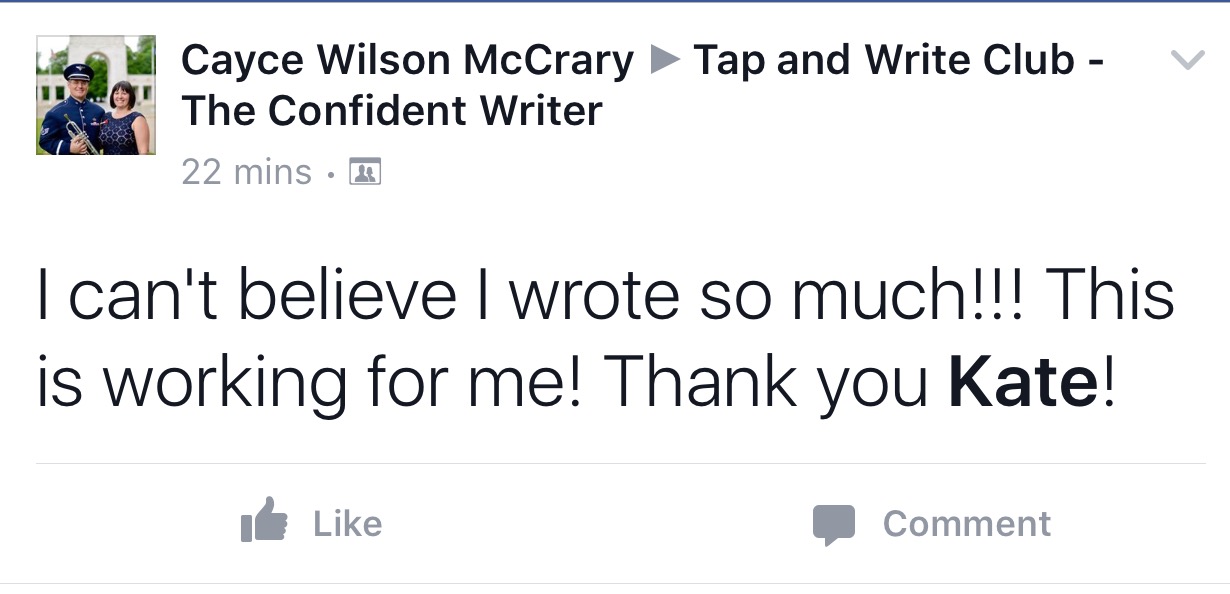Click the arrow between poster and group name

point(663,61)
